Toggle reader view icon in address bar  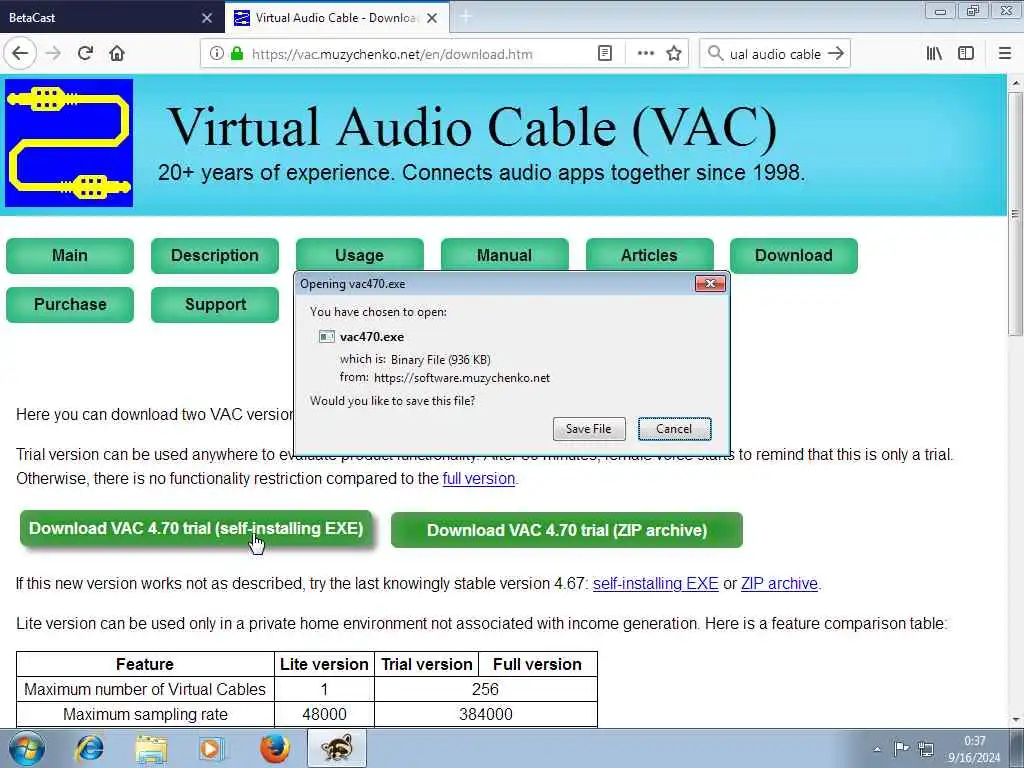(x=605, y=54)
